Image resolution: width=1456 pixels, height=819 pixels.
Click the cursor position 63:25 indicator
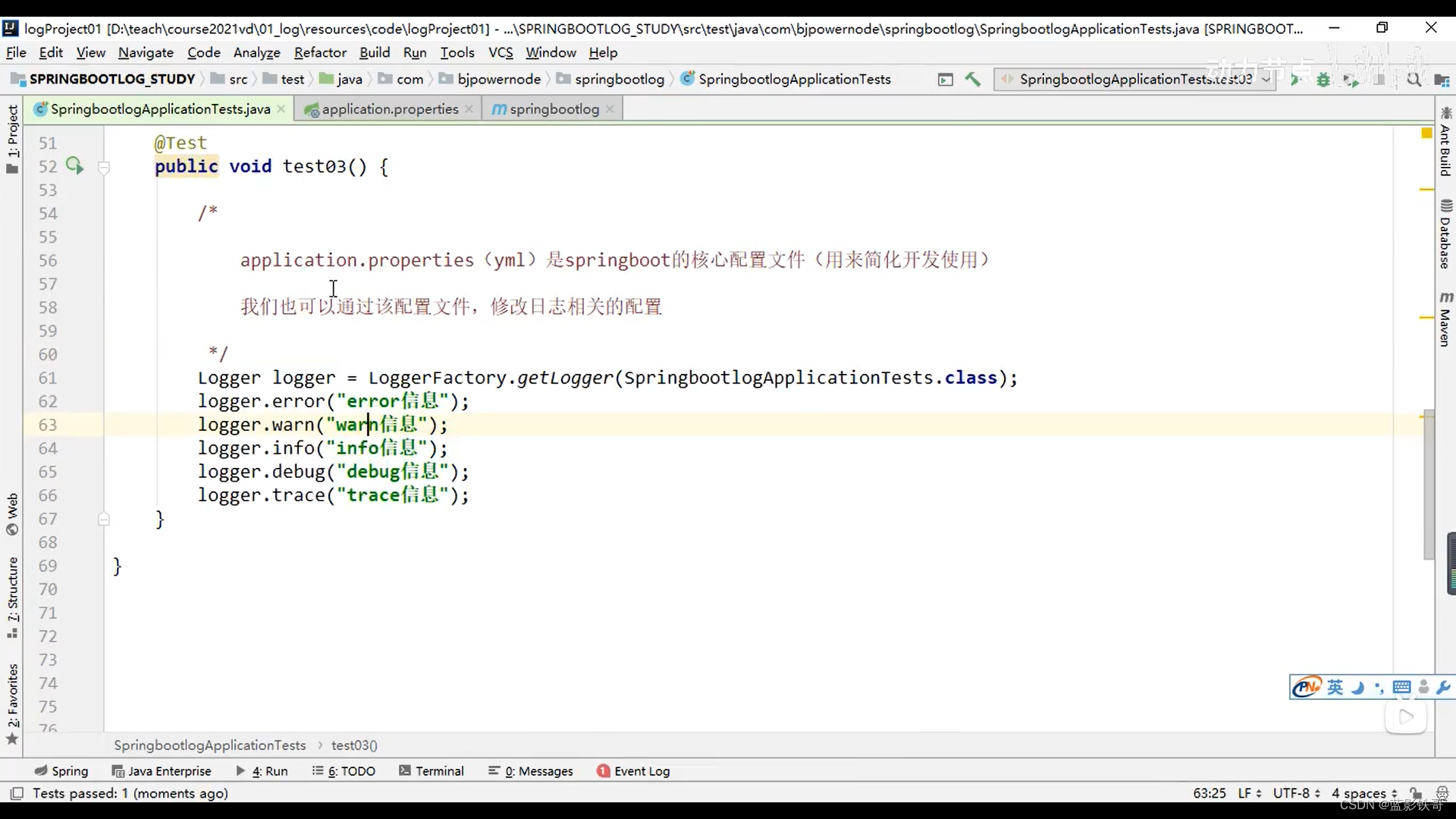pos(1209,792)
